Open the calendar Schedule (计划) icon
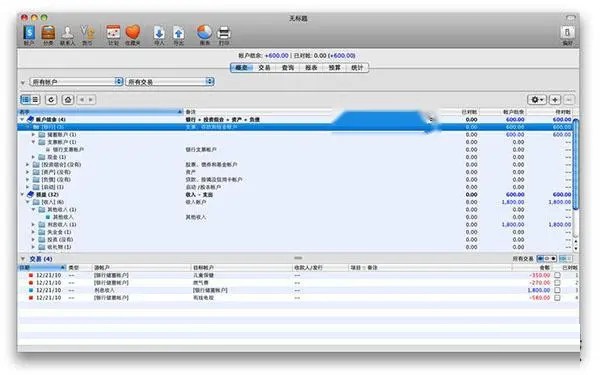The image size is (600, 375). pyautogui.click(x=113, y=34)
